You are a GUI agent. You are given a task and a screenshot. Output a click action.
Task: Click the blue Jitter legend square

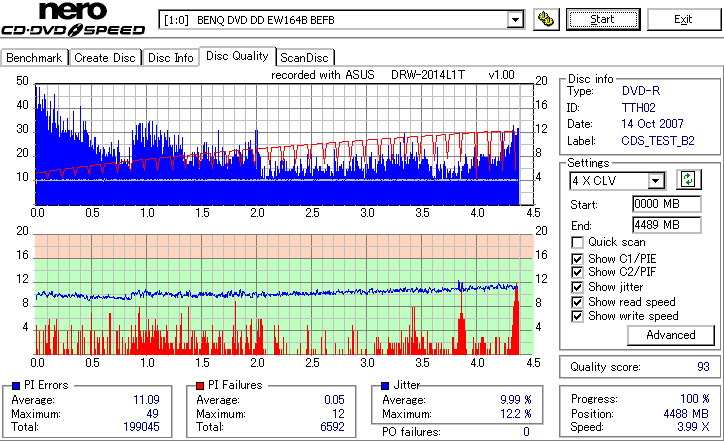[x=385, y=386]
